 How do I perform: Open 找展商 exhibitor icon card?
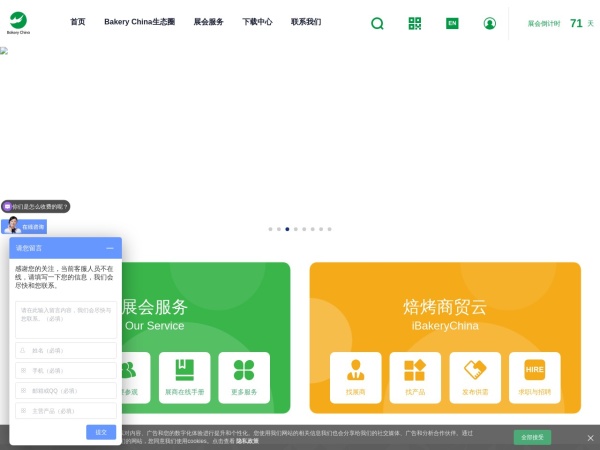click(x=355, y=378)
